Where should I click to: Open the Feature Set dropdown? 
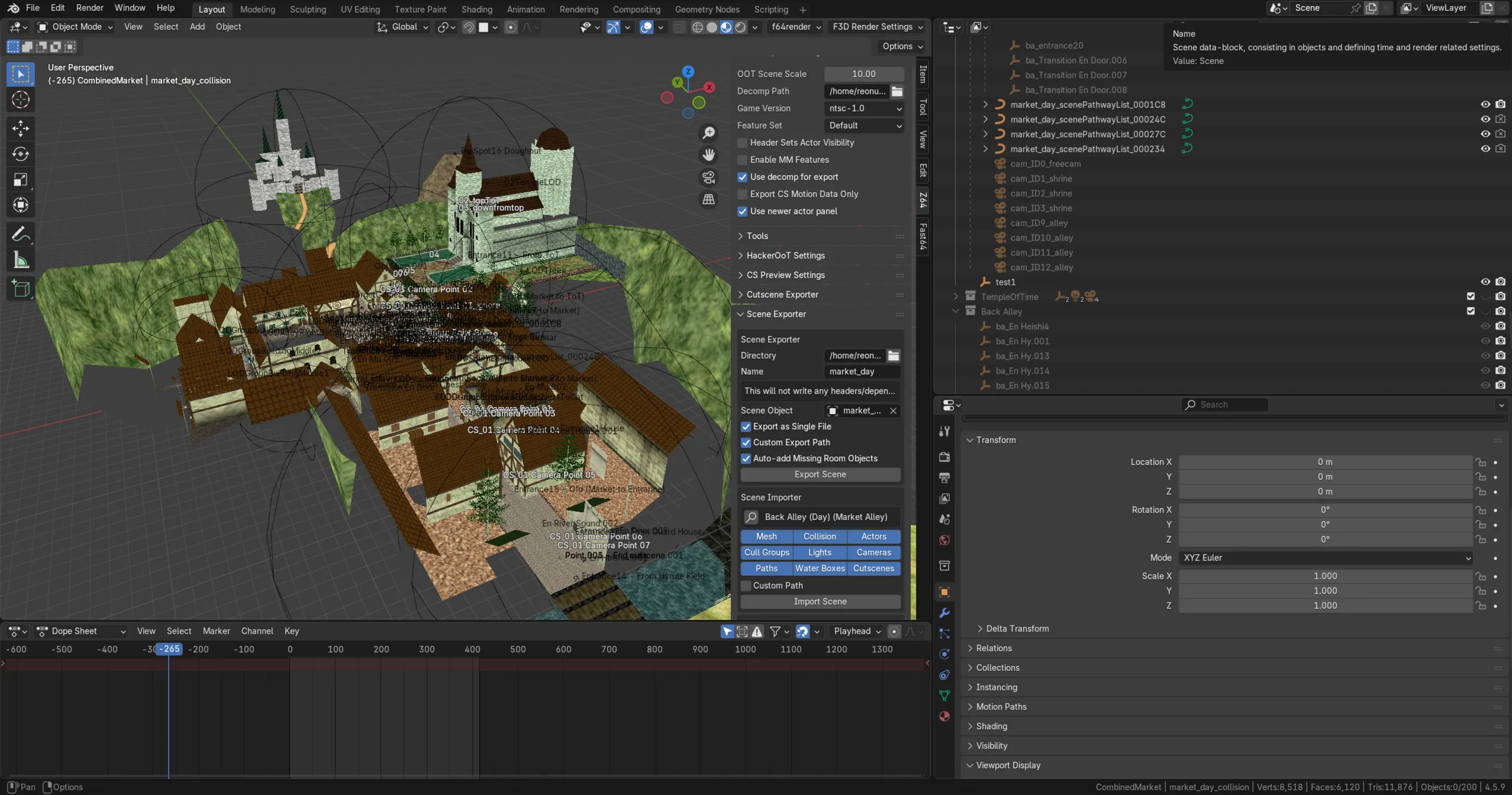[x=864, y=125]
